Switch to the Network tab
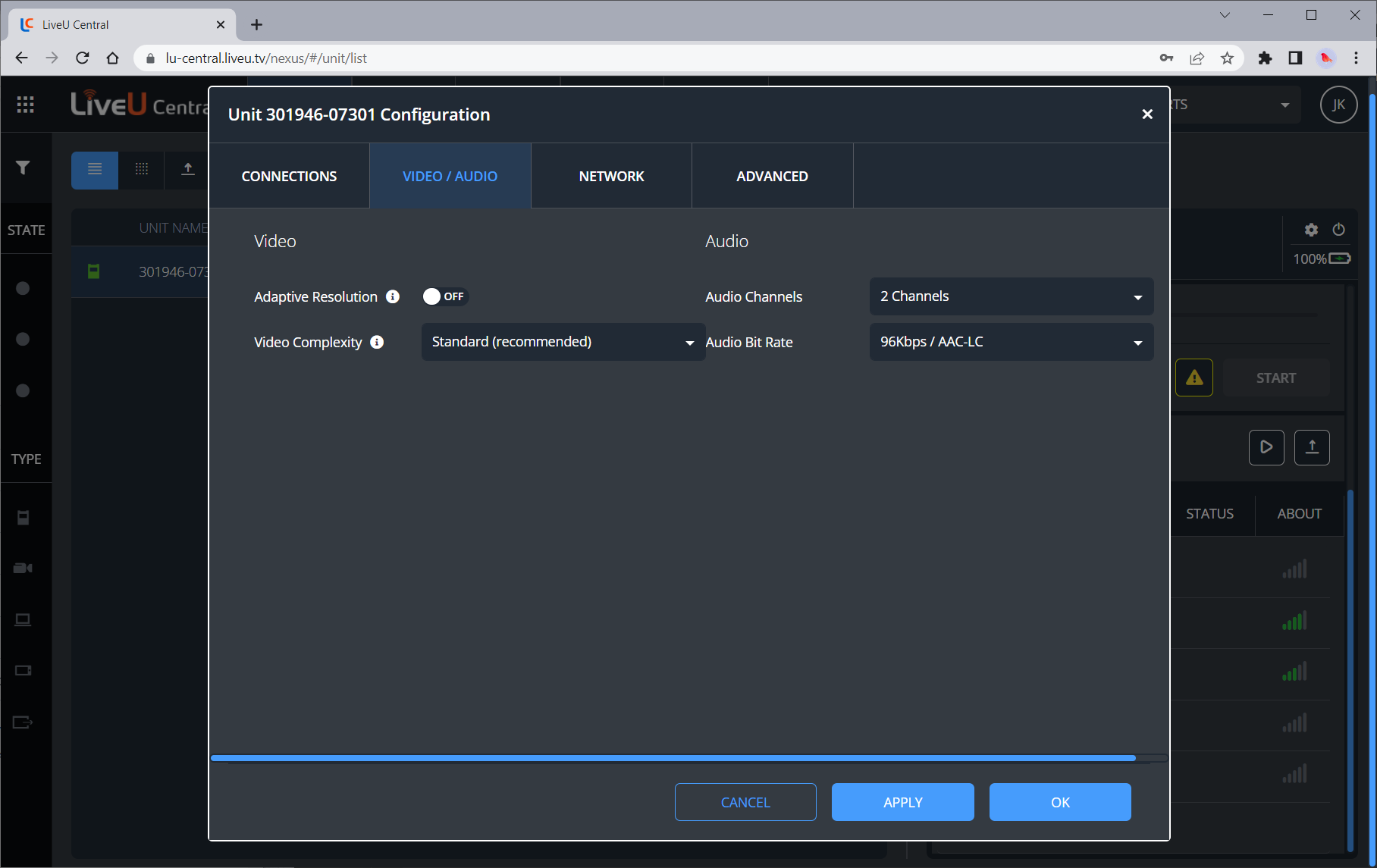Screen dimensions: 1377x868 point(611,176)
